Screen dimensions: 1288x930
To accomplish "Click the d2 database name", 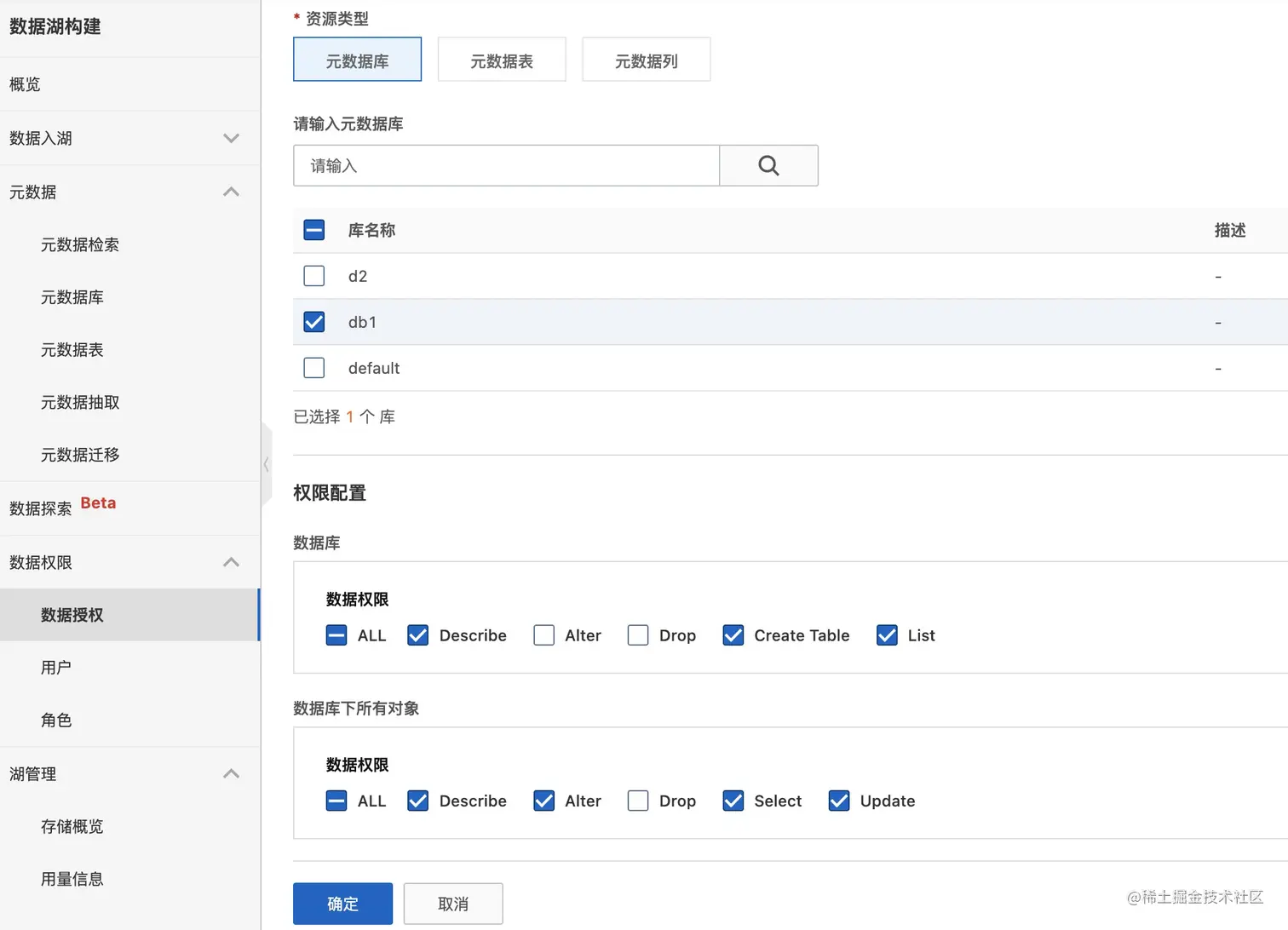I will coord(358,276).
